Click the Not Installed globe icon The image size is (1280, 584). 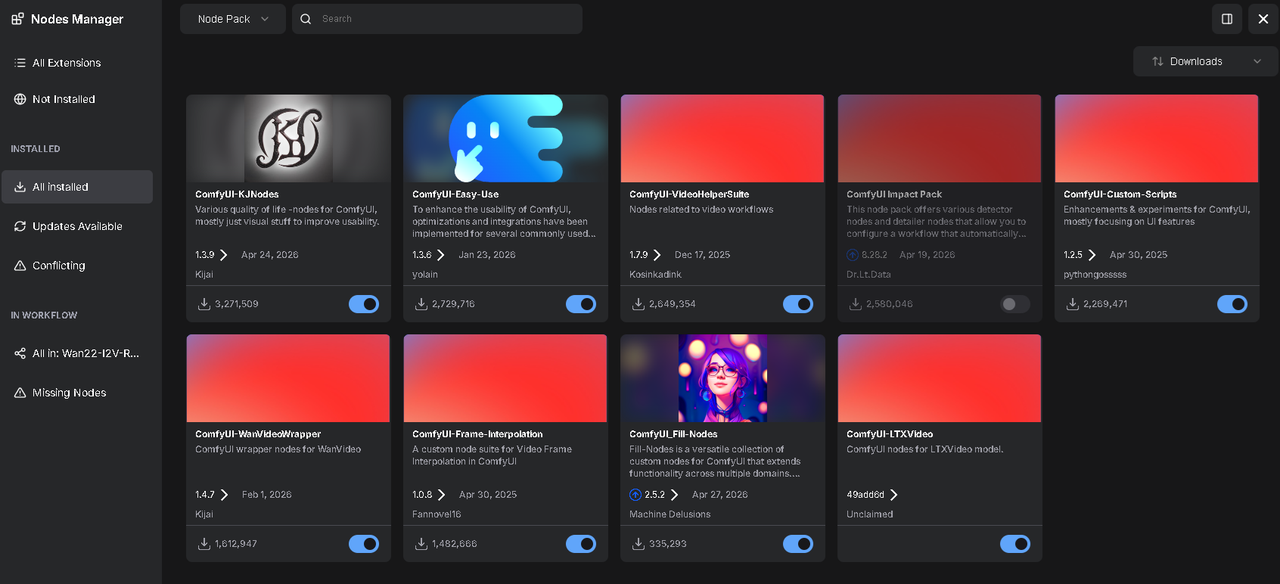pyautogui.click(x=20, y=99)
